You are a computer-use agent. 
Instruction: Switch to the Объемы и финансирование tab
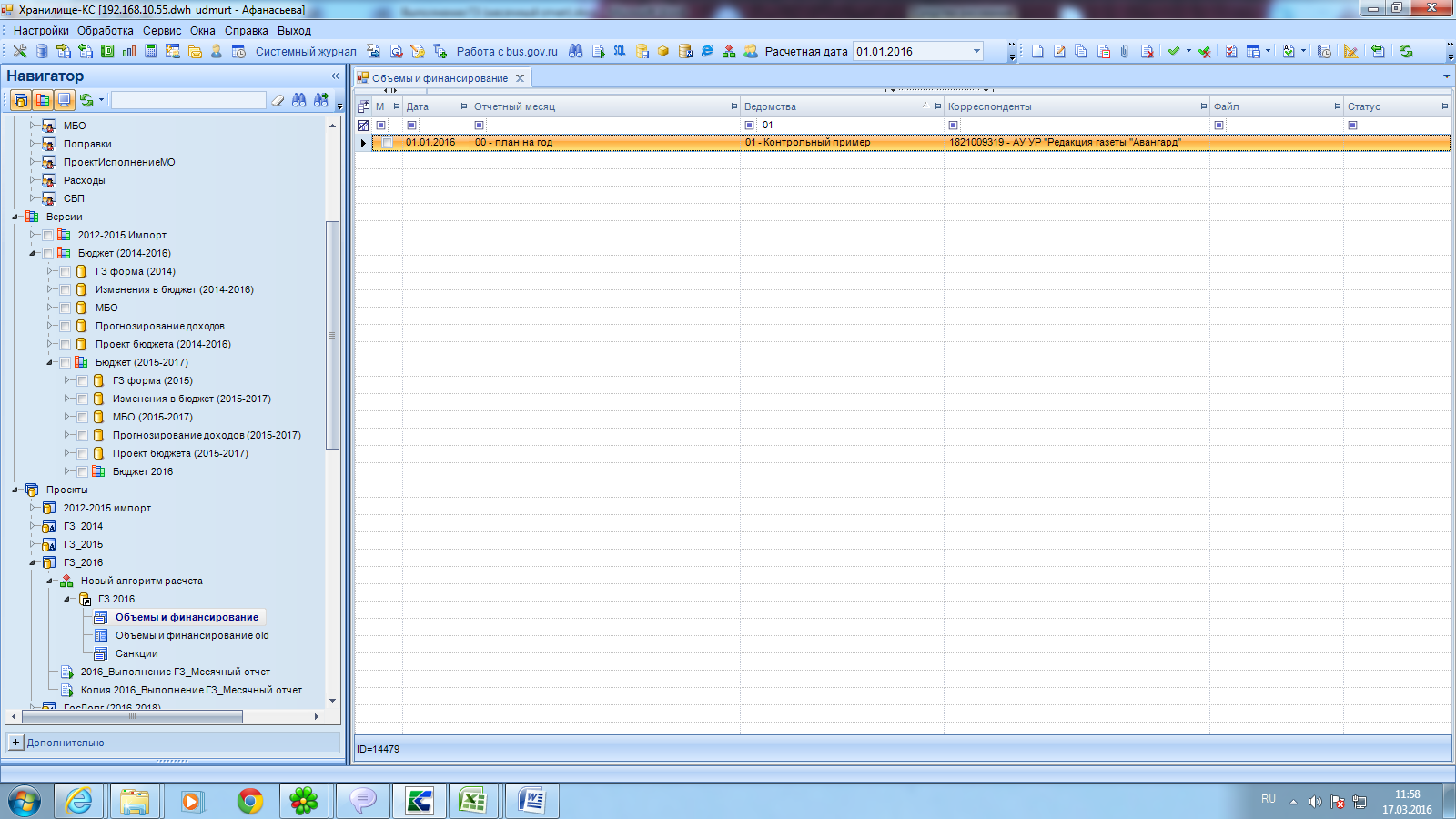(x=439, y=78)
